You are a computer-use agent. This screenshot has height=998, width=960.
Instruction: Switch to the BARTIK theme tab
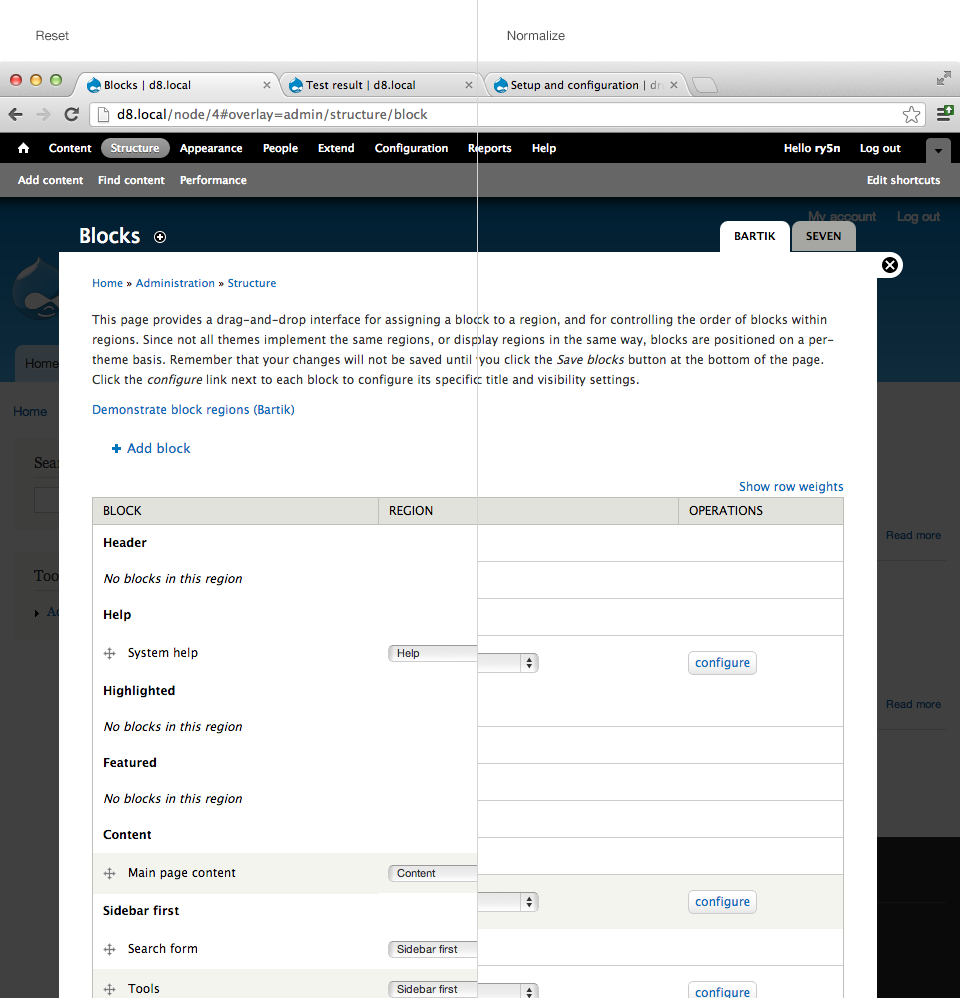click(754, 236)
